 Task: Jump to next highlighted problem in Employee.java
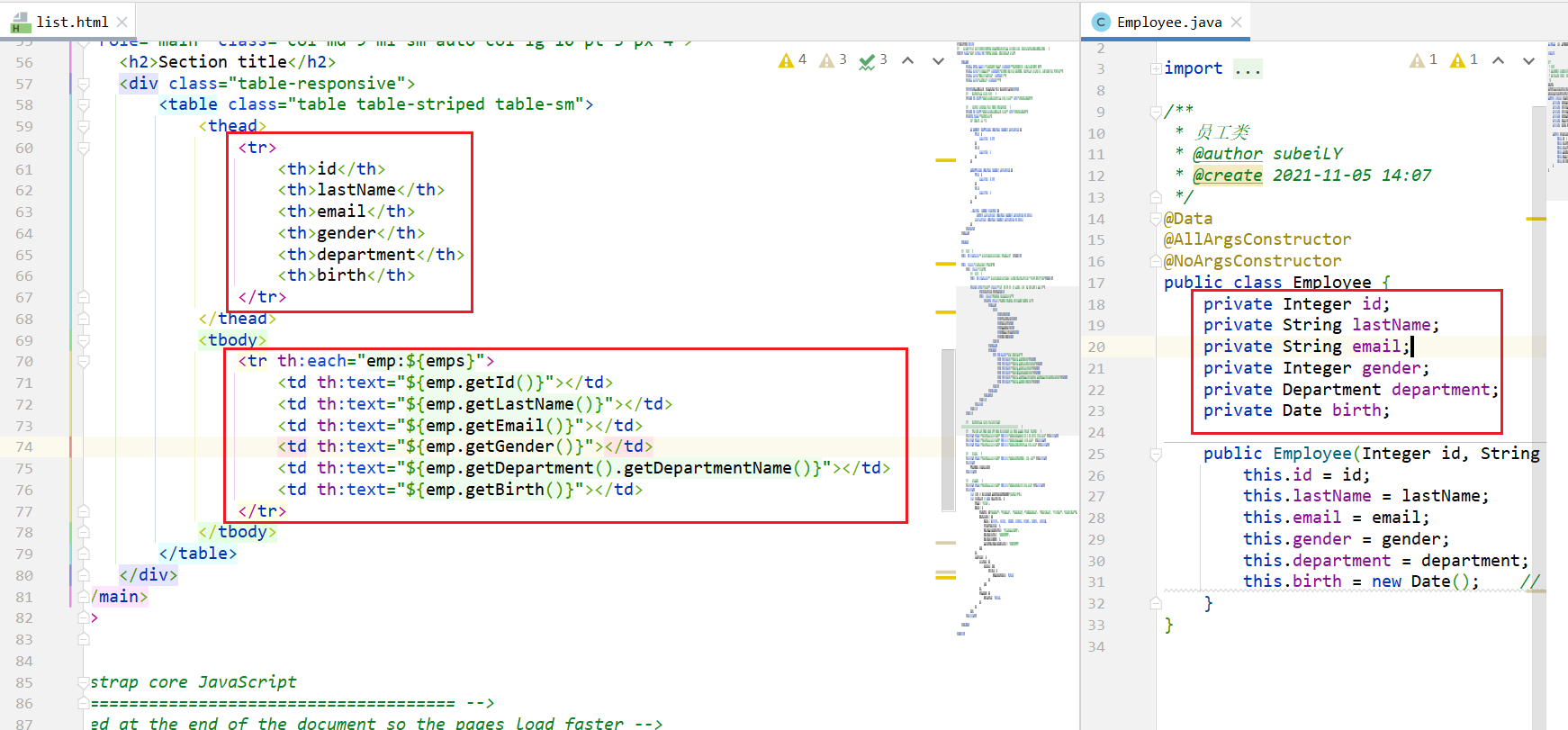coord(1528,60)
